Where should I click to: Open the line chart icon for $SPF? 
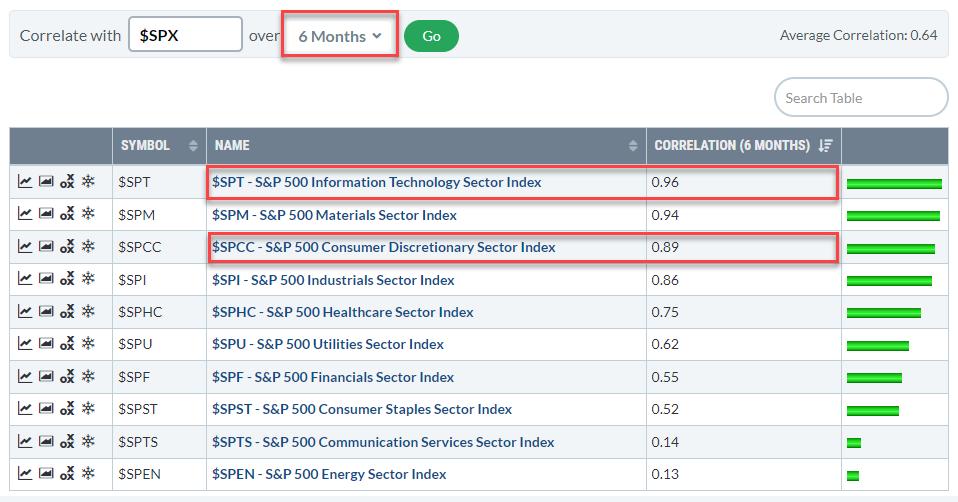click(x=25, y=377)
